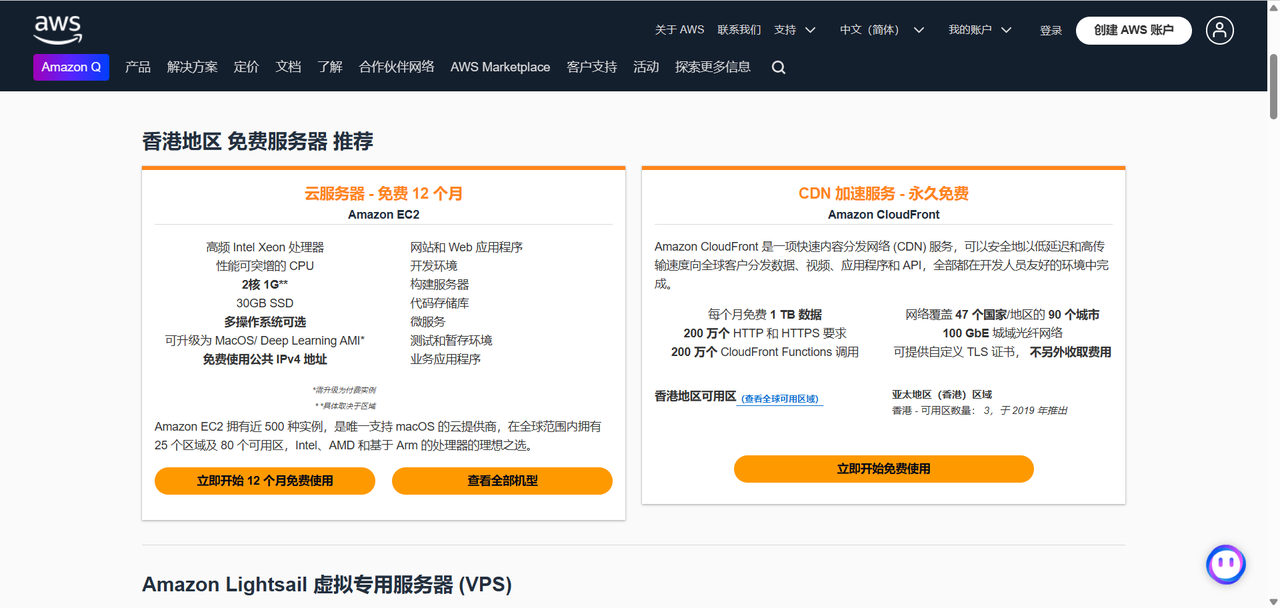Open AWS Marketplace in the nav bar
Viewport: 1280px width, 608px height.
500,67
